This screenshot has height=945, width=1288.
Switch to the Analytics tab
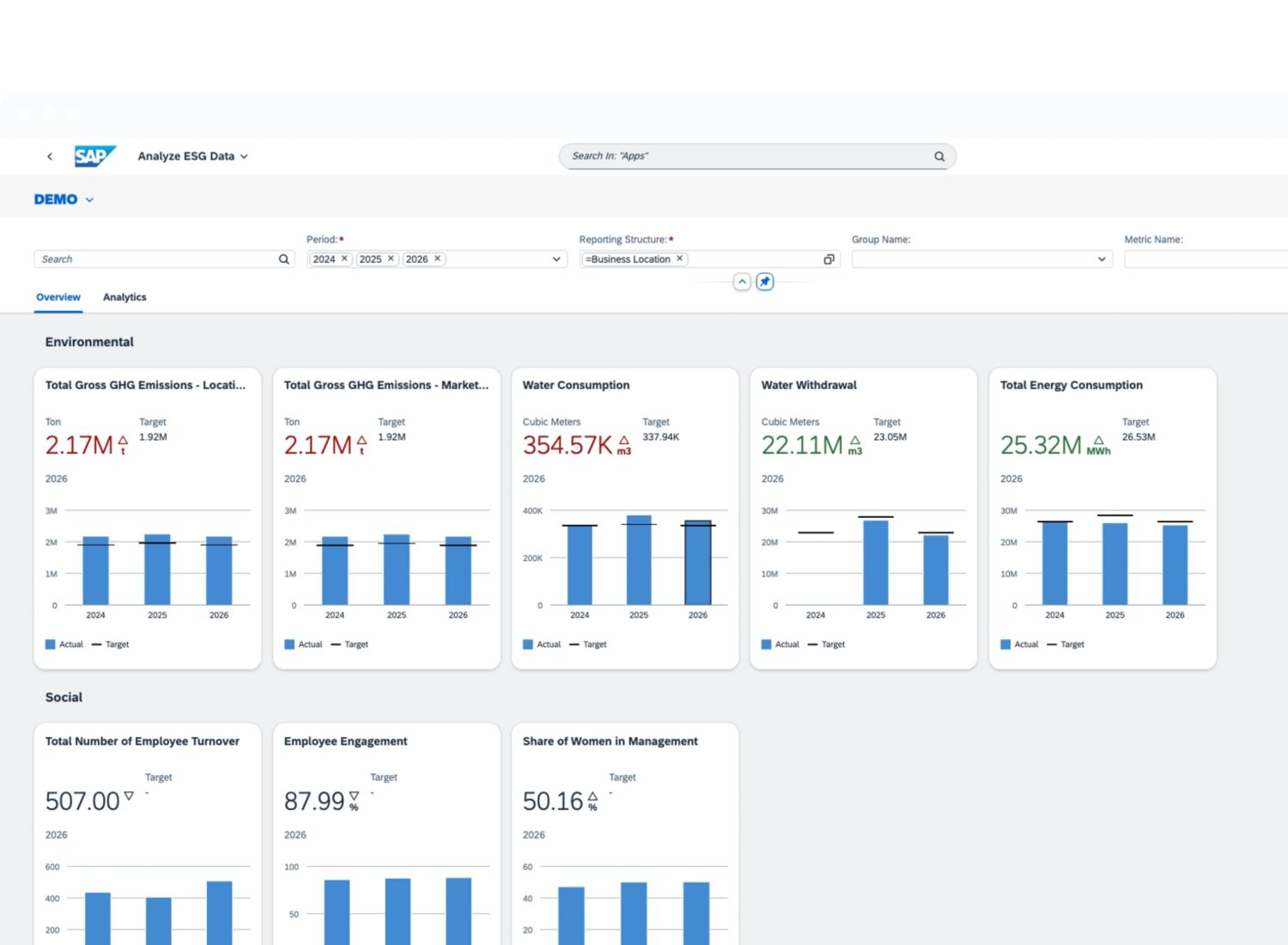click(x=125, y=297)
